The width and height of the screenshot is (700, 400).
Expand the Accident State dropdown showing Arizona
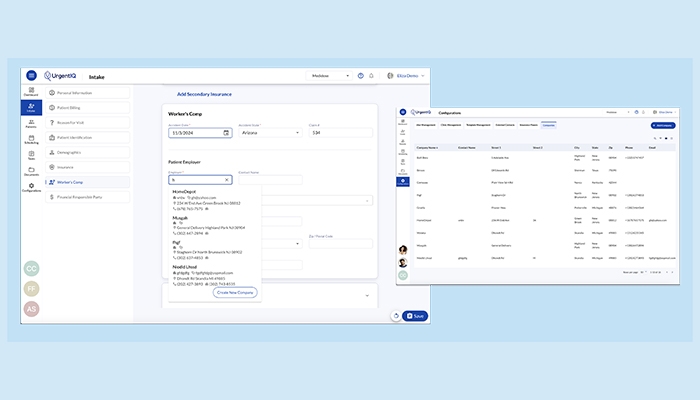click(x=270, y=133)
